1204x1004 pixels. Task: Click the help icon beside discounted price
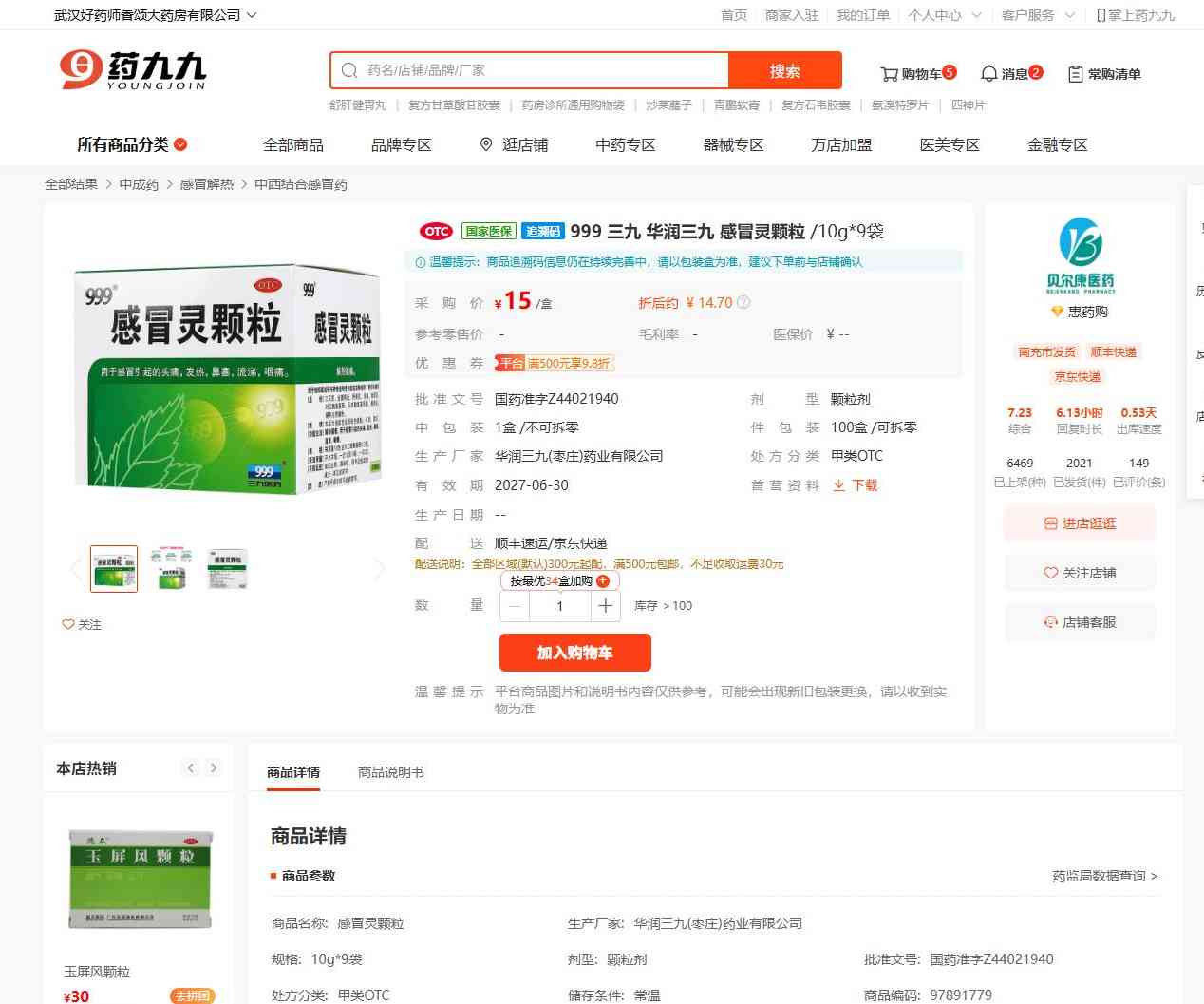coord(743,303)
